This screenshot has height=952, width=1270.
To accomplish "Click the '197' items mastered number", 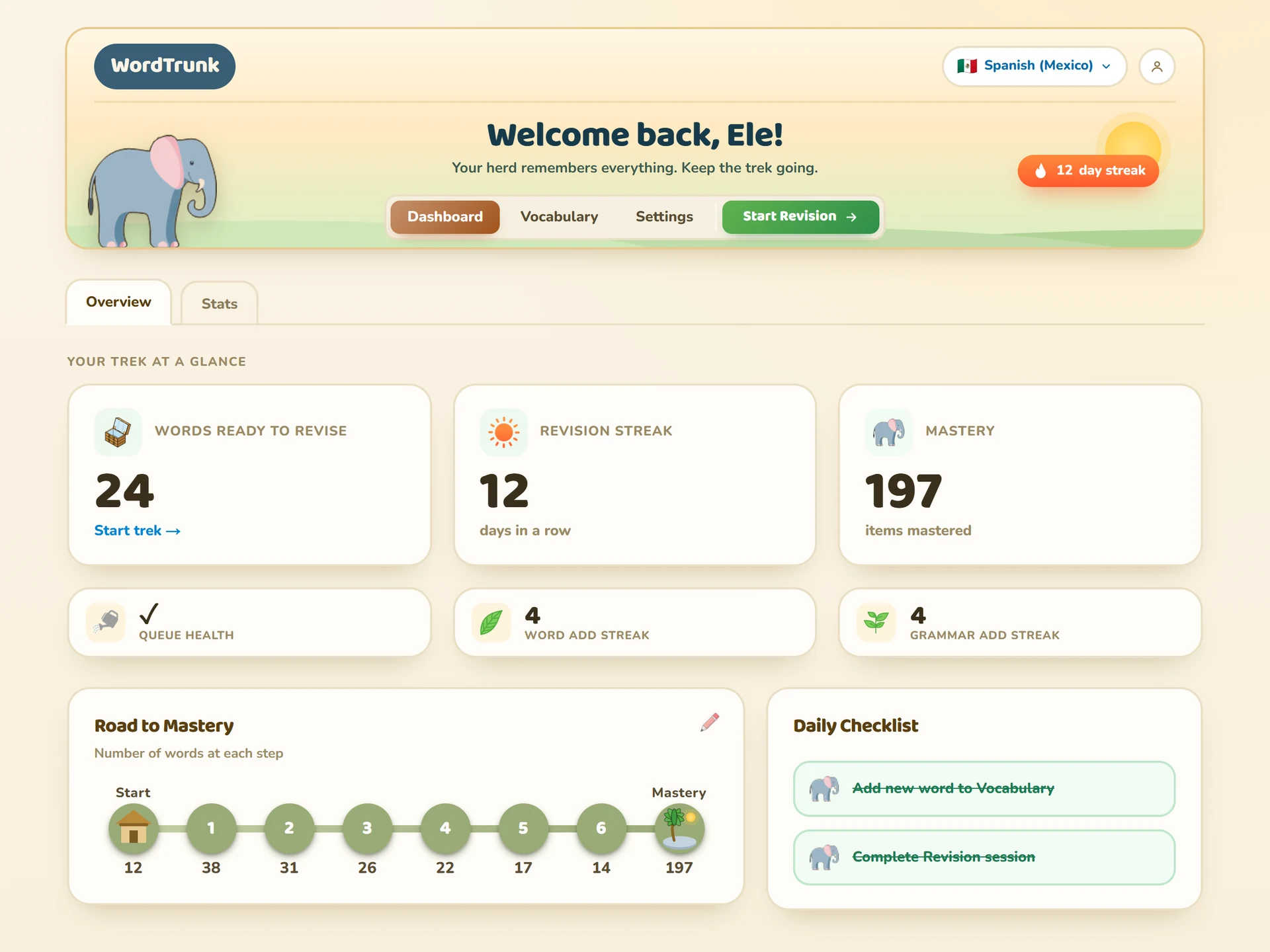I will click(904, 491).
